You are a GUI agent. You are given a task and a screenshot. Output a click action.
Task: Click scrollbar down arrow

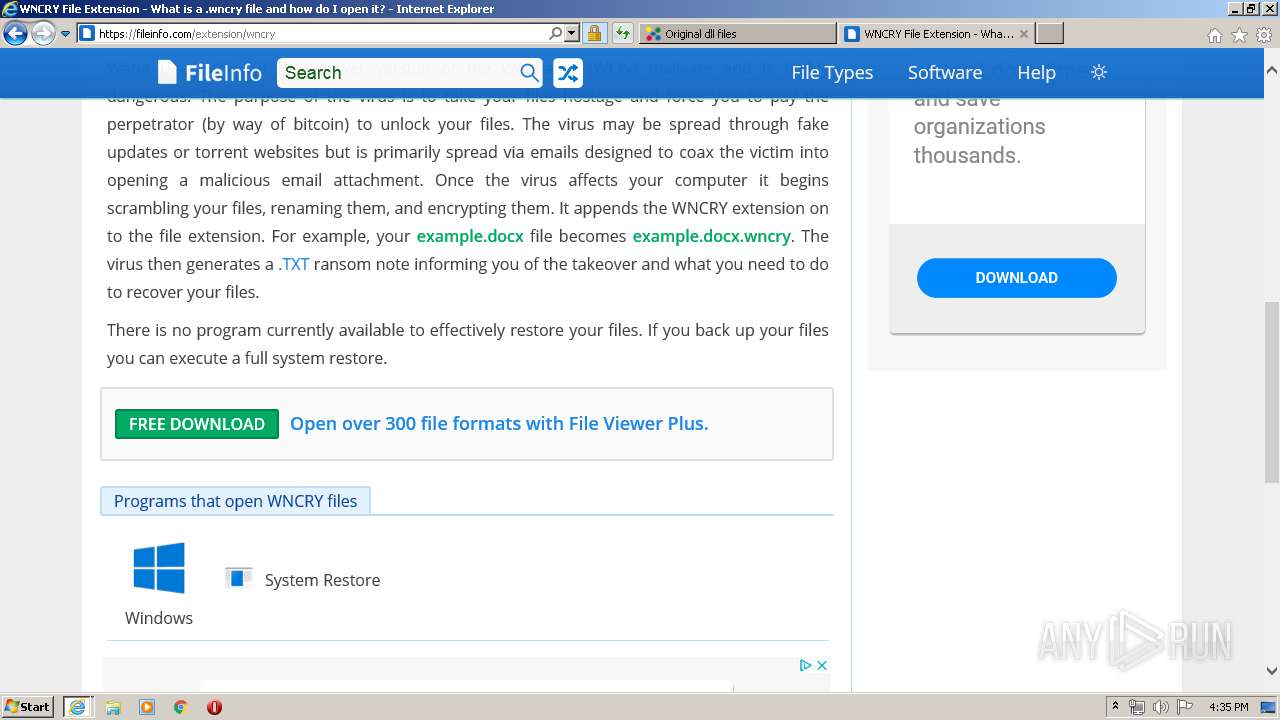(x=1272, y=671)
